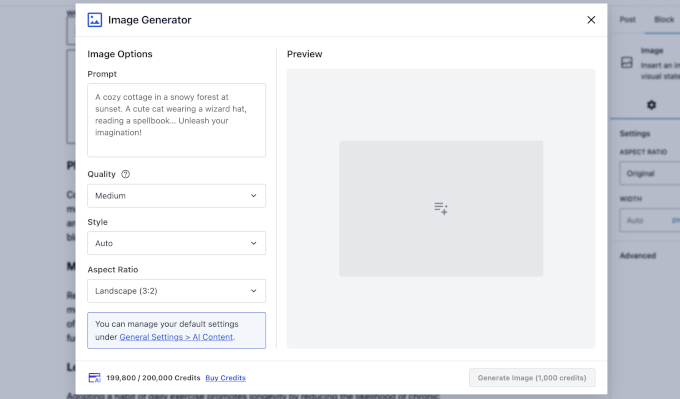The image size is (680, 399).
Task: Click Generate Image (1,000 credits) button
Action: click(532, 378)
